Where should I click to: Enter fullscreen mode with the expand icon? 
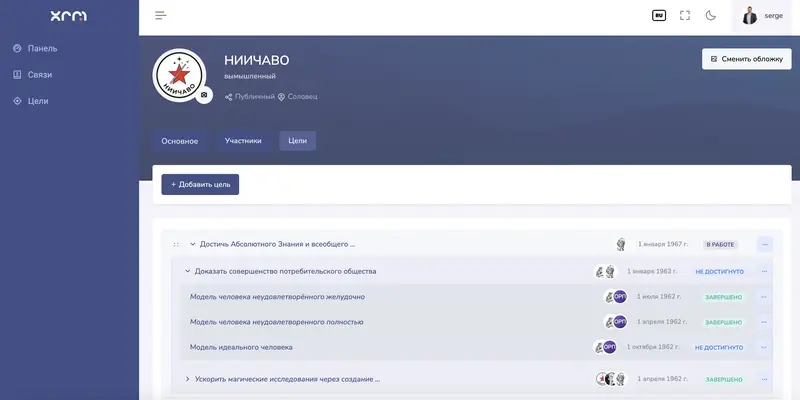pos(685,16)
